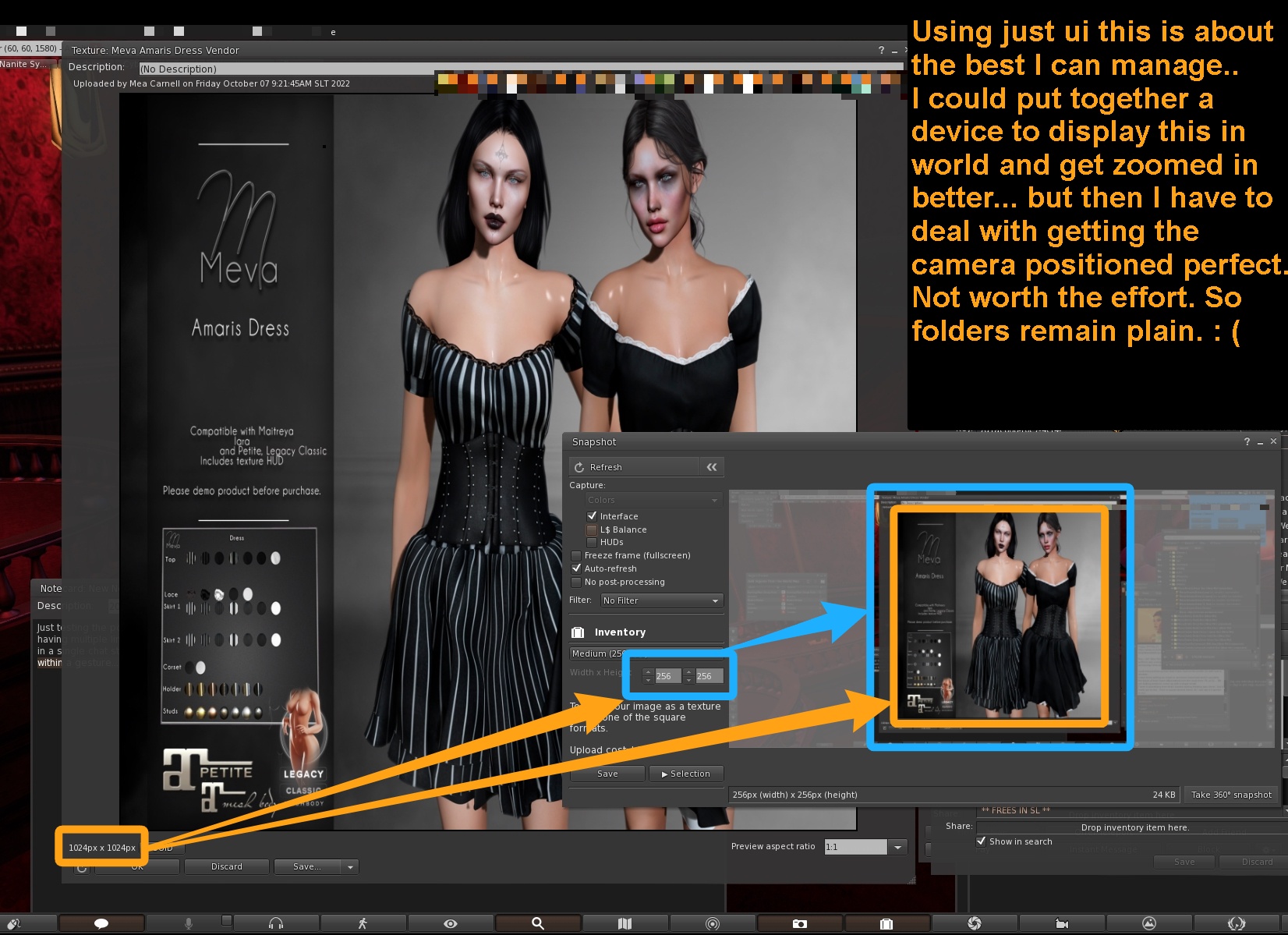Click Save... in the texture window

(x=308, y=867)
